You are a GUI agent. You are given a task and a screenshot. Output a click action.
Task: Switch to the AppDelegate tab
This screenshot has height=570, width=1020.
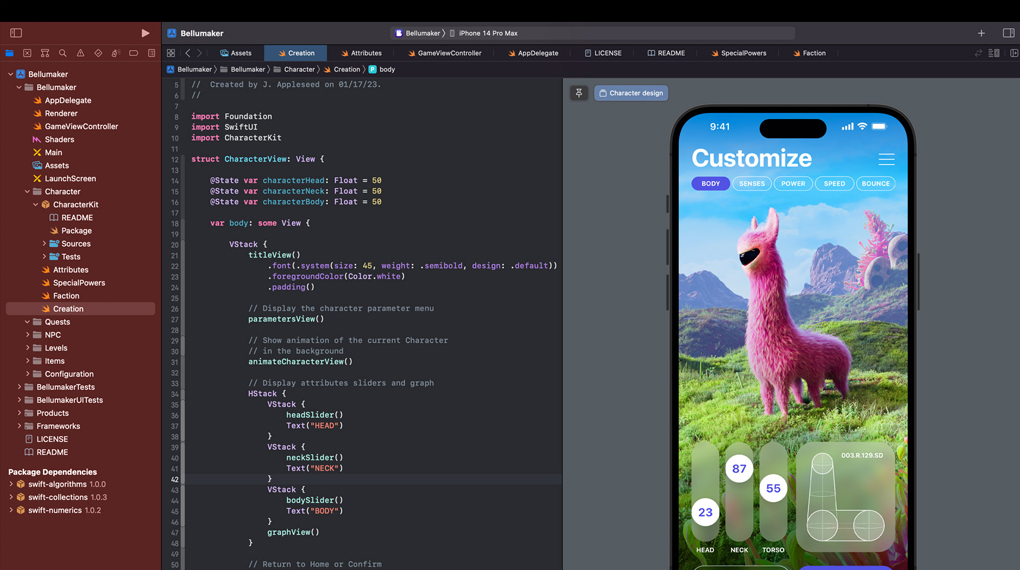pos(533,53)
